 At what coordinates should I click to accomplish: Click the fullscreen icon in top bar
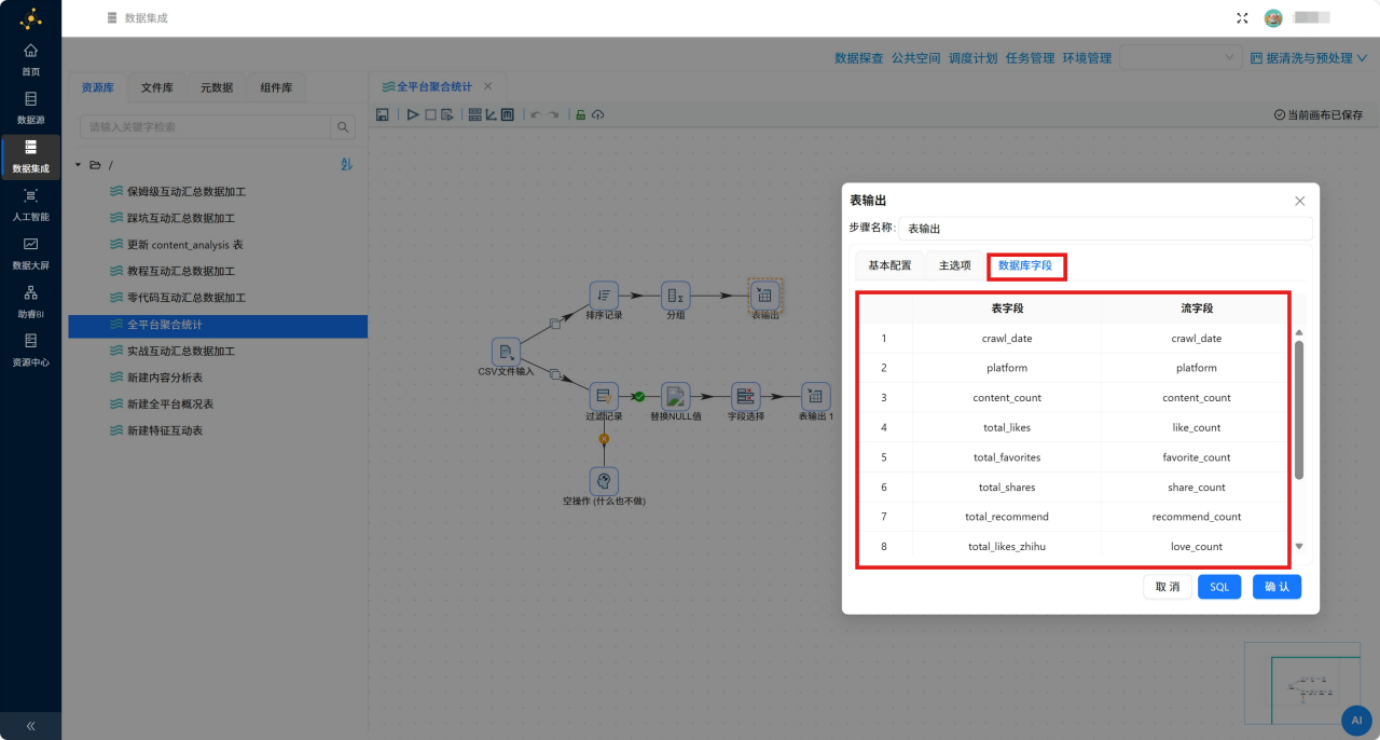click(1243, 18)
